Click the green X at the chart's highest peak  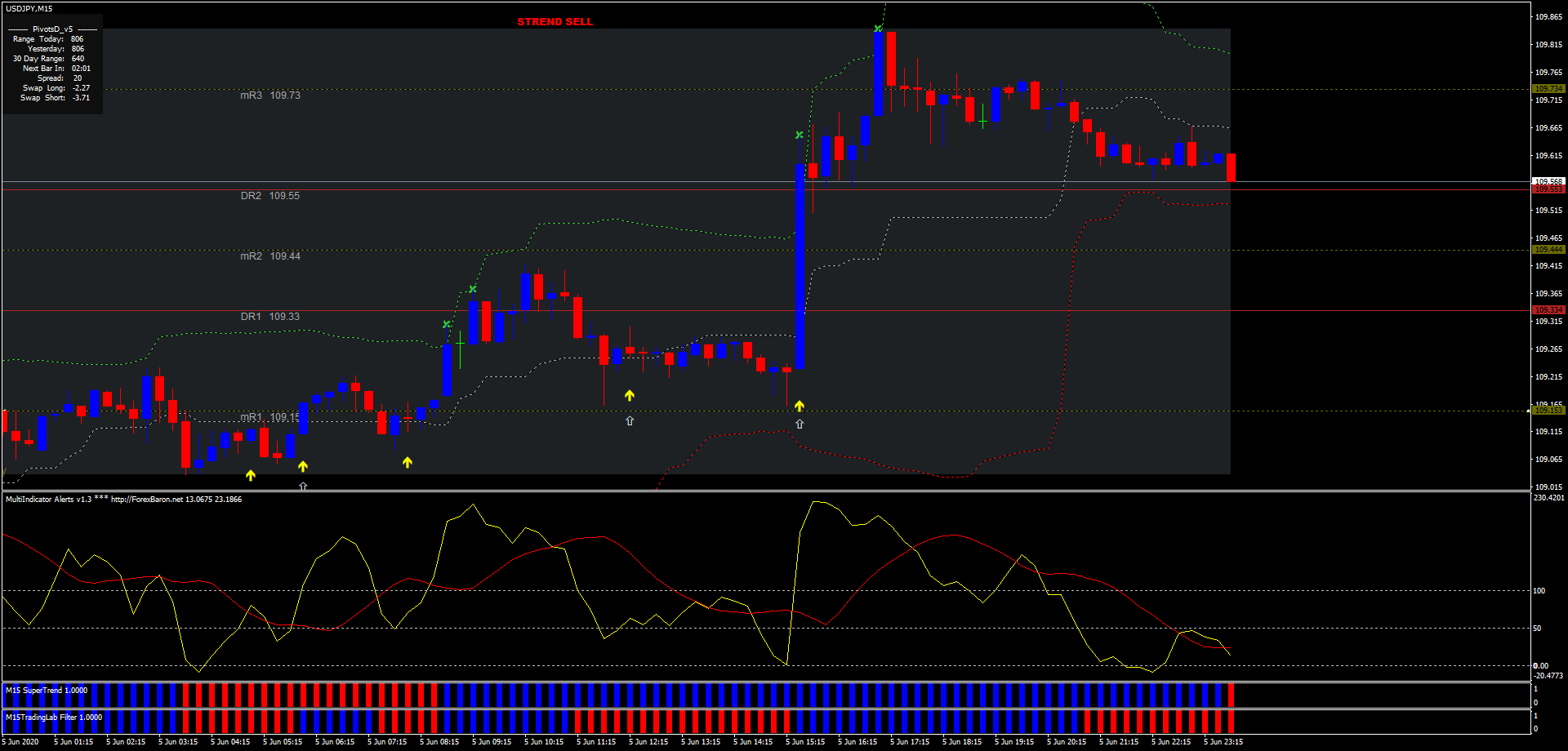click(x=879, y=29)
